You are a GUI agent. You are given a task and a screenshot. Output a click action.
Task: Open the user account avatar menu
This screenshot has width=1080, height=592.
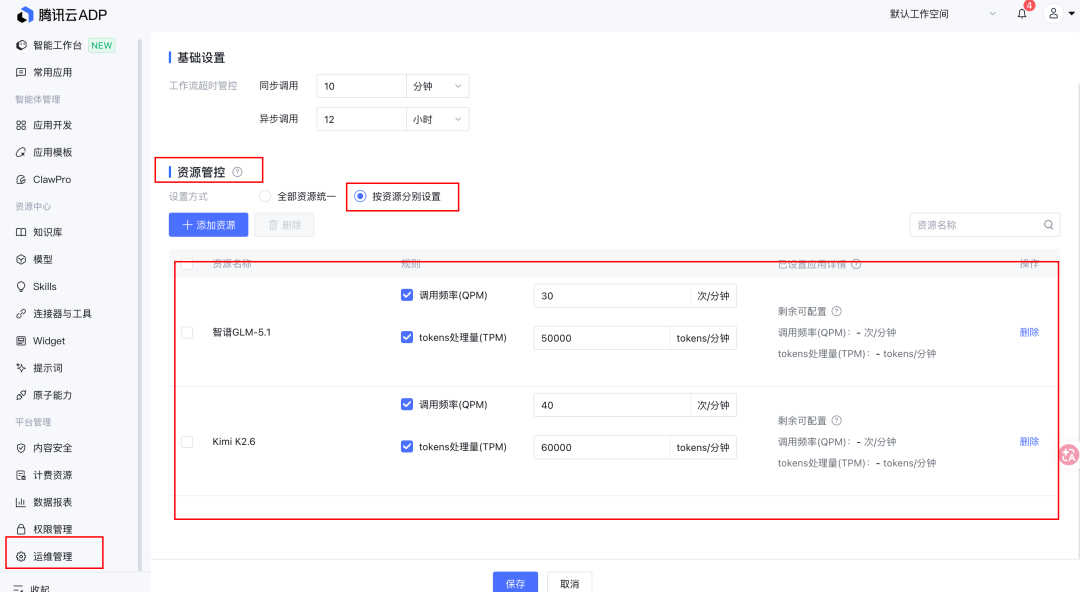(x=1053, y=14)
